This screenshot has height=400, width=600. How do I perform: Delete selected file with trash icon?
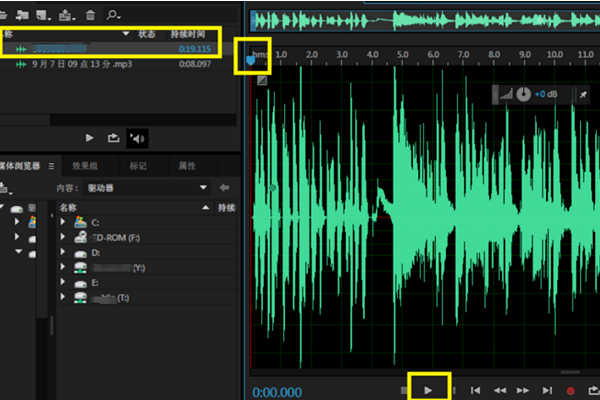click(90, 15)
